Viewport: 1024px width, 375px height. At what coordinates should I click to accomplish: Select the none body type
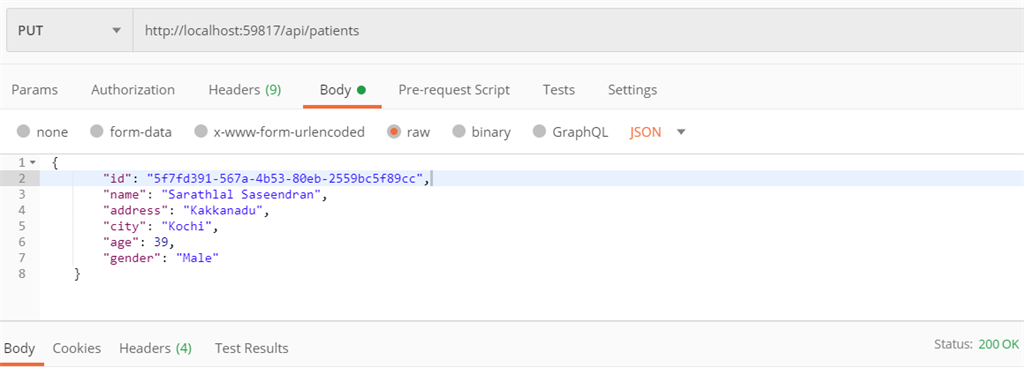pyautogui.click(x=42, y=132)
